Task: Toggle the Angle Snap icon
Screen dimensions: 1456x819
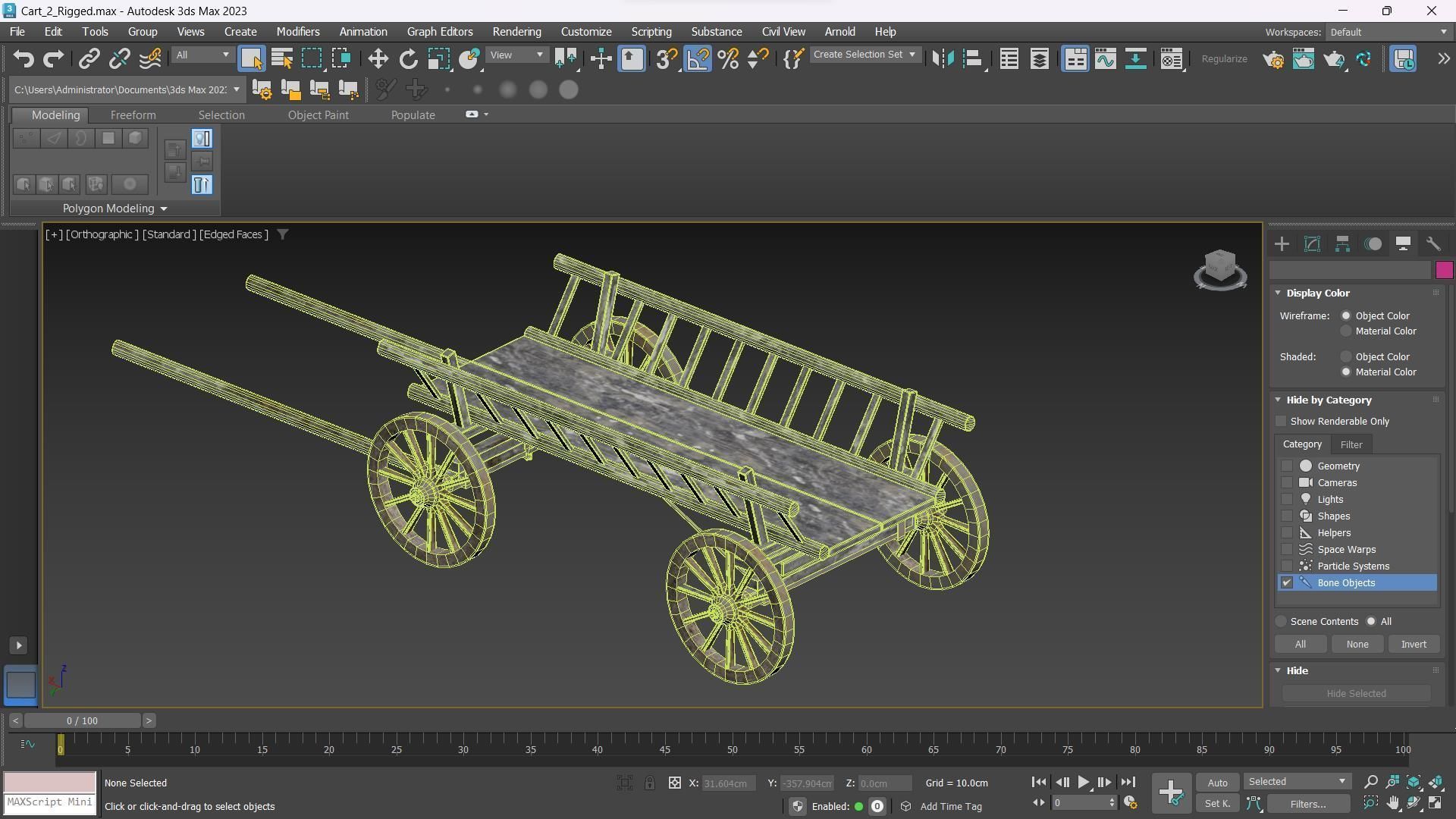Action: [x=698, y=59]
